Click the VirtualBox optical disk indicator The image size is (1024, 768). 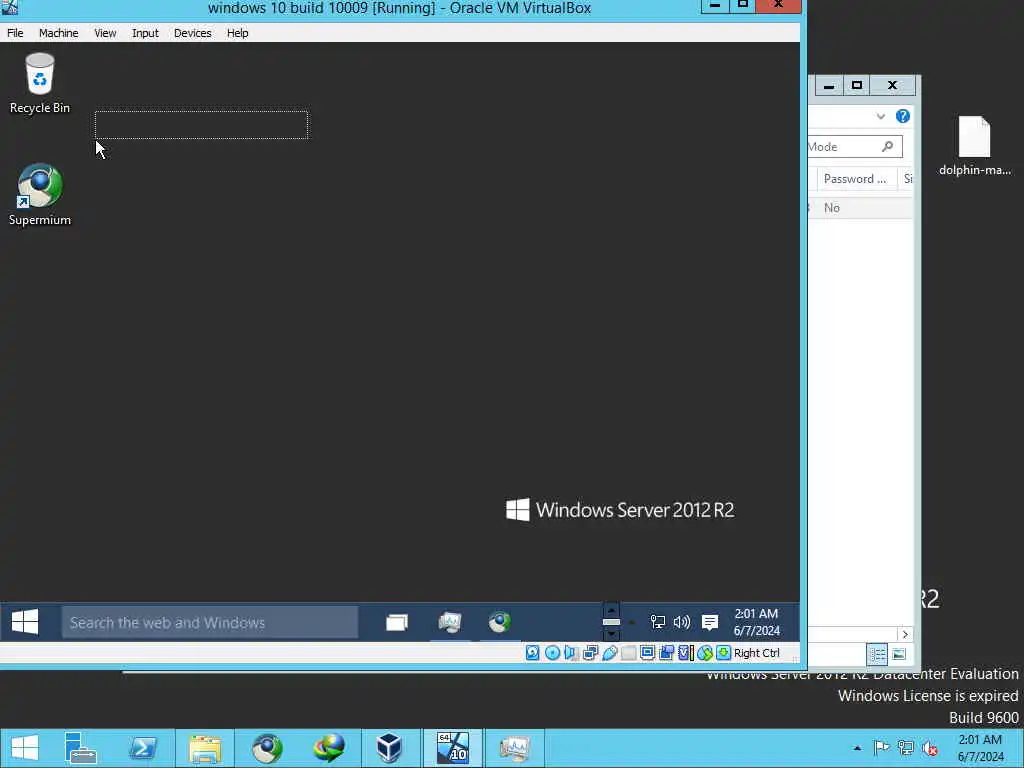point(552,653)
